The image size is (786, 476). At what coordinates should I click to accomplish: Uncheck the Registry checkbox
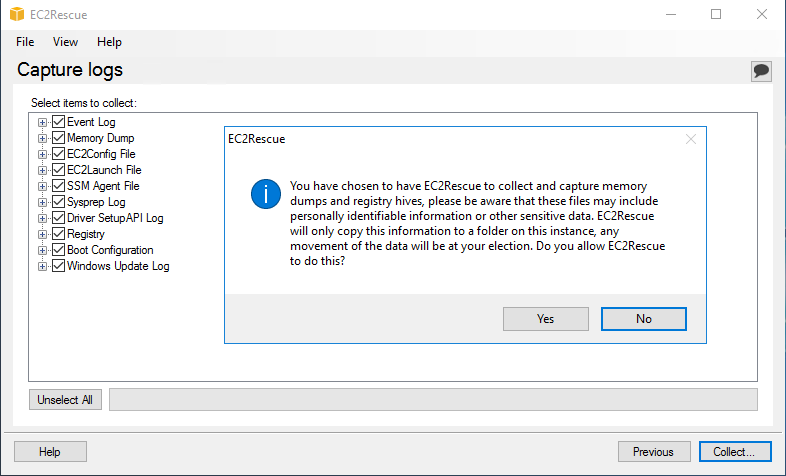click(x=59, y=234)
